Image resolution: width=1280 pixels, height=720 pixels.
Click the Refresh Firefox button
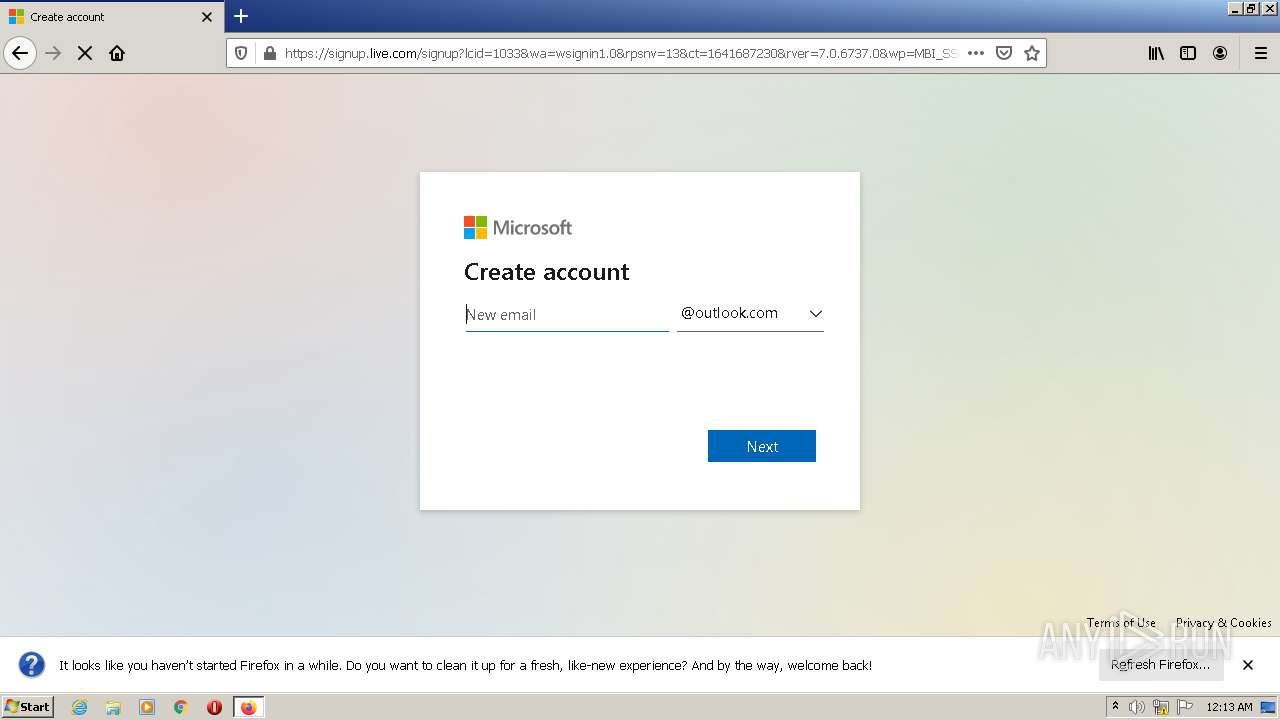pos(1161,665)
